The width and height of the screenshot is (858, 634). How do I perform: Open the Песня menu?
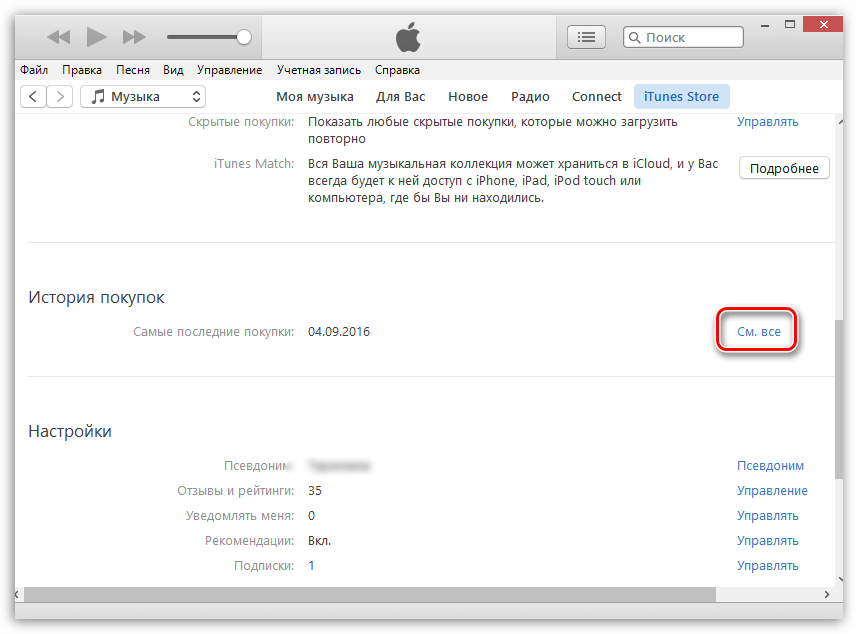point(132,70)
